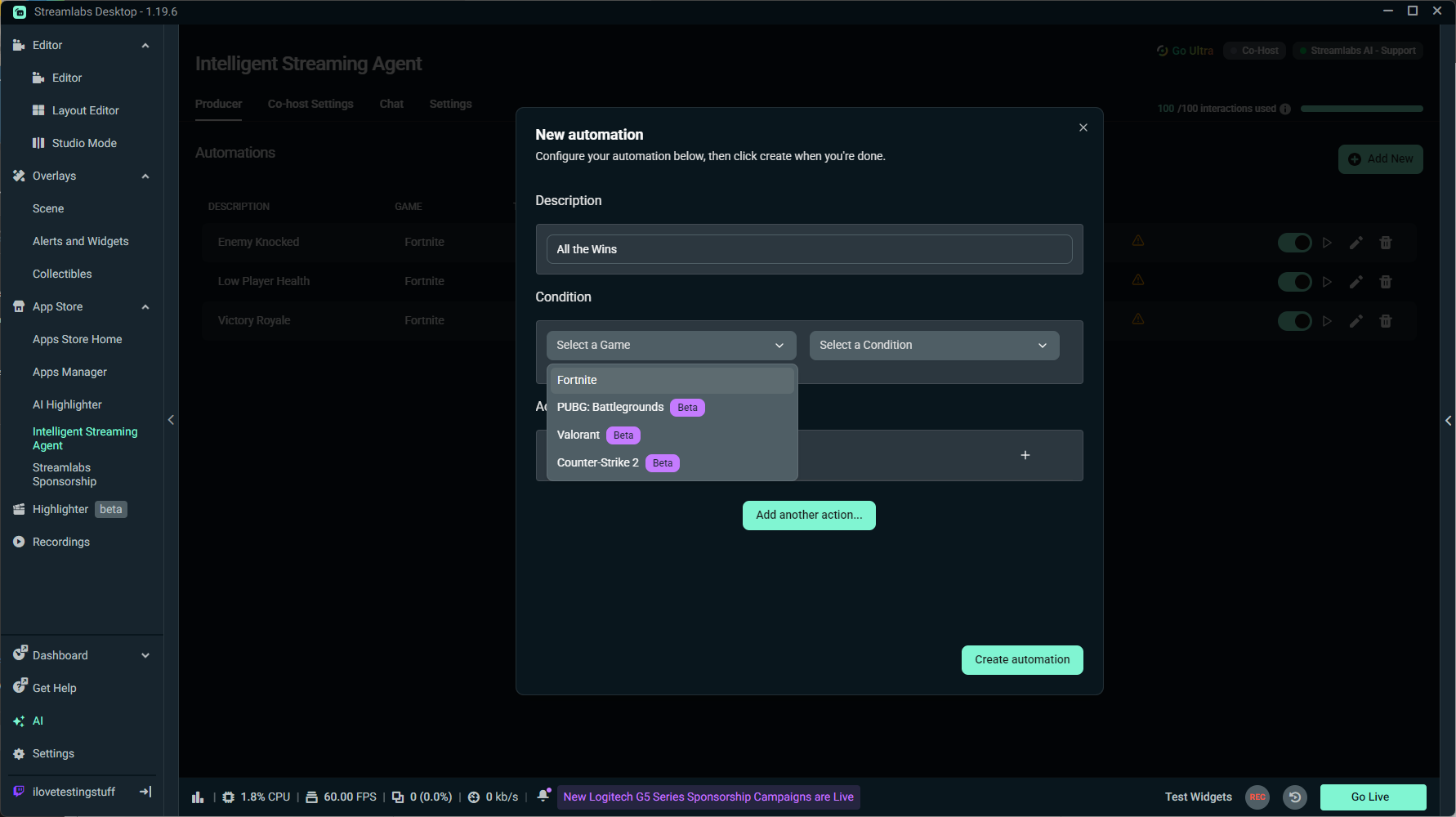Disable the Low Player Health automation

pyautogui.click(x=1294, y=282)
